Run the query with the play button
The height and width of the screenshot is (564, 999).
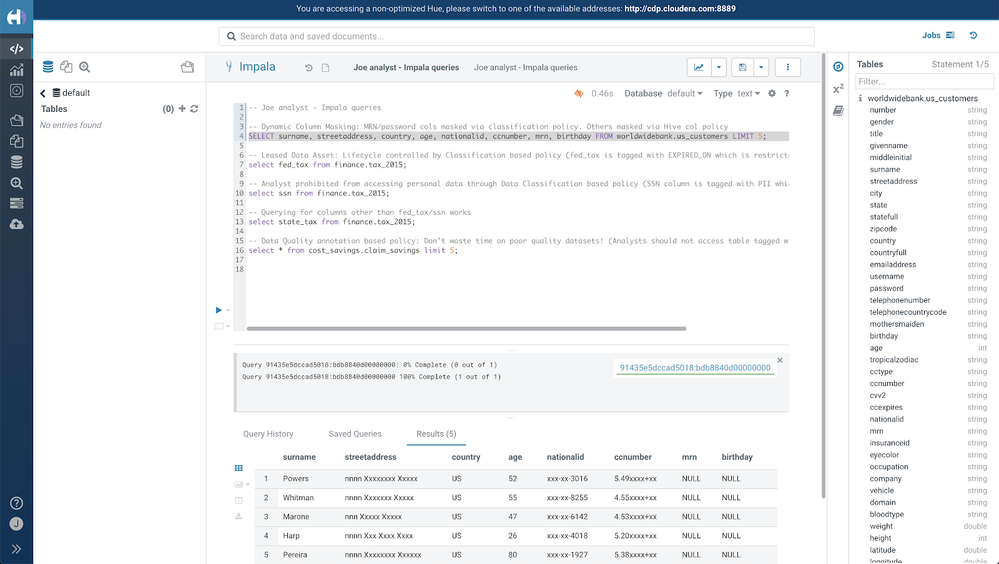(x=220, y=310)
